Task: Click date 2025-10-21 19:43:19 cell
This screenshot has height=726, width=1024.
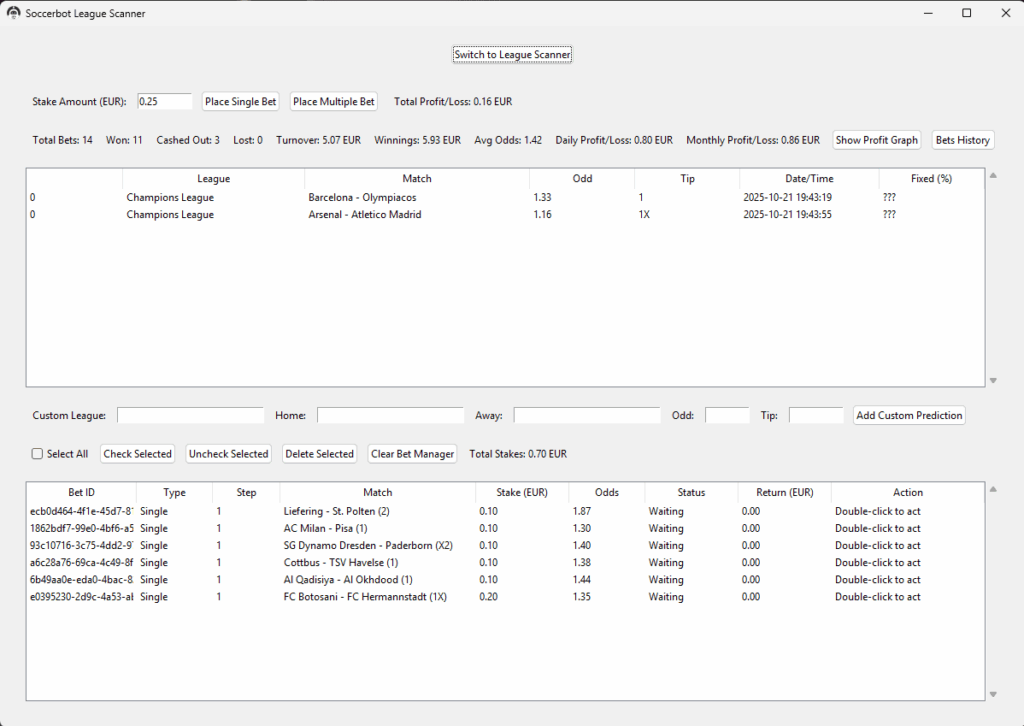Action: tap(787, 197)
